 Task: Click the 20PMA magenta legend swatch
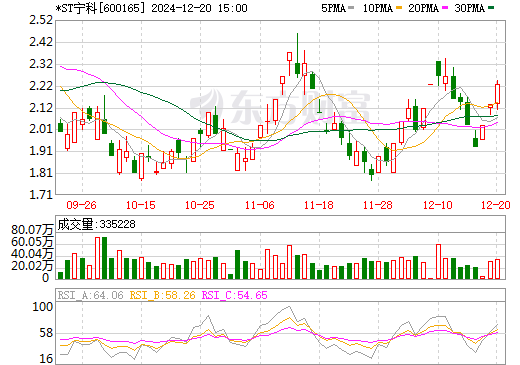[445, 7]
